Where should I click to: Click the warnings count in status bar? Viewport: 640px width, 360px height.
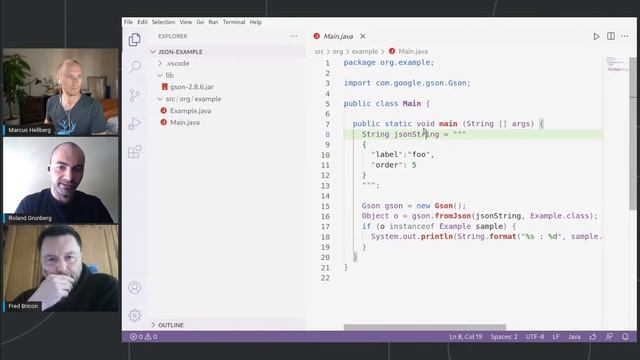[151, 337]
